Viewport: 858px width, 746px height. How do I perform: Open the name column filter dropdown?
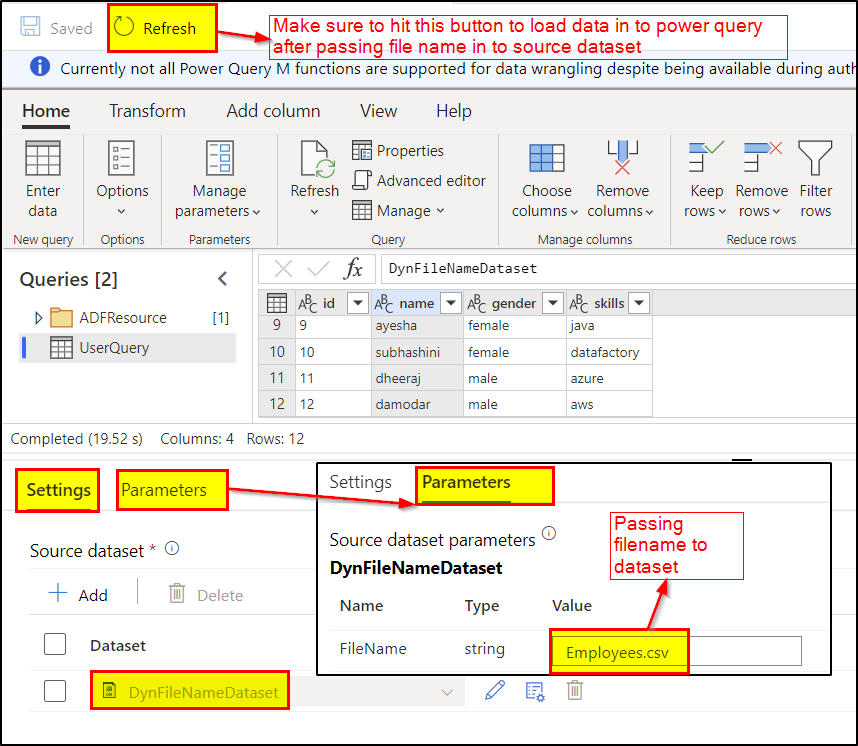coord(450,303)
